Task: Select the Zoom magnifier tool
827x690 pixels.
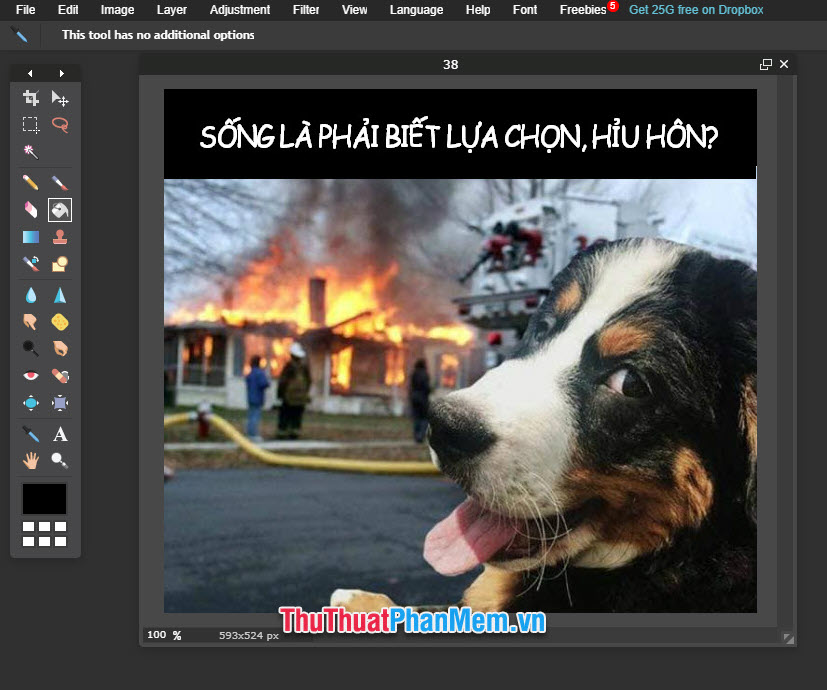Action: 60,461
